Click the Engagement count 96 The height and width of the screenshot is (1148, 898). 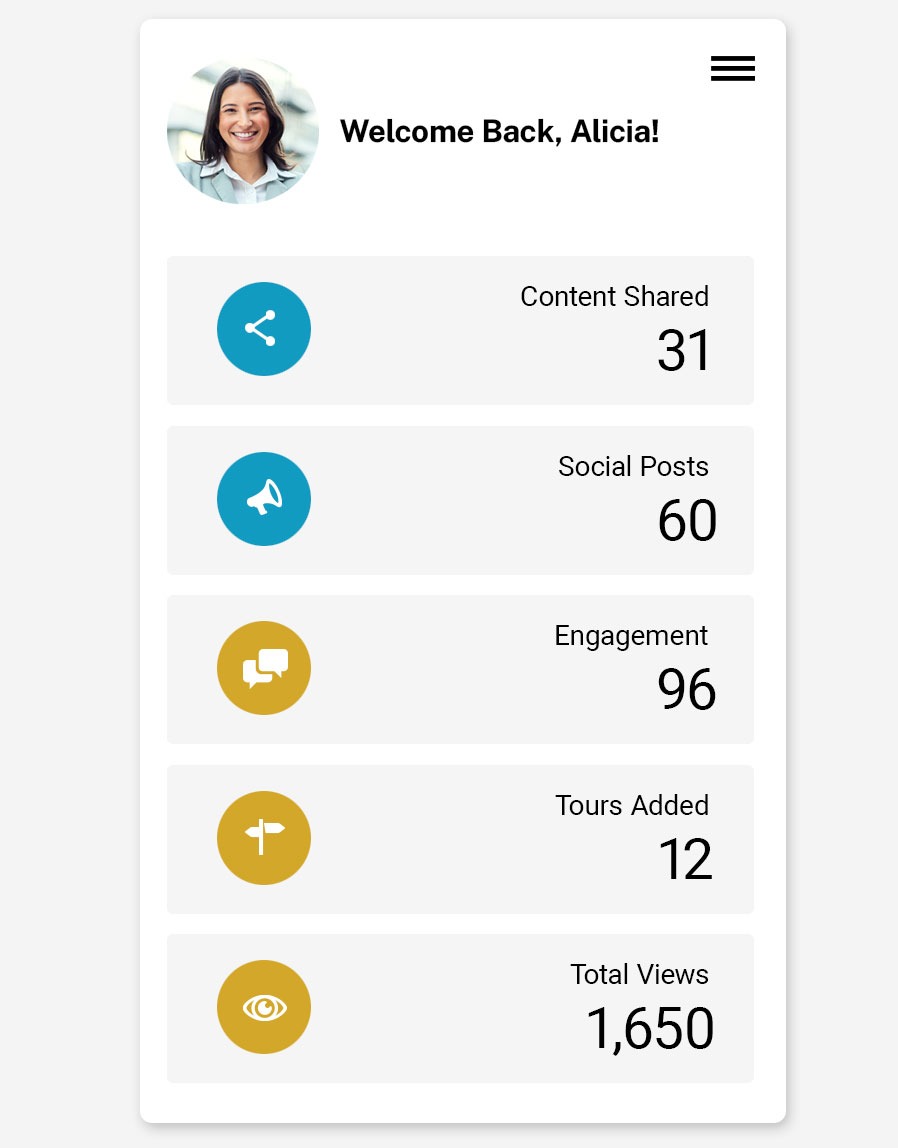point(686,690)
